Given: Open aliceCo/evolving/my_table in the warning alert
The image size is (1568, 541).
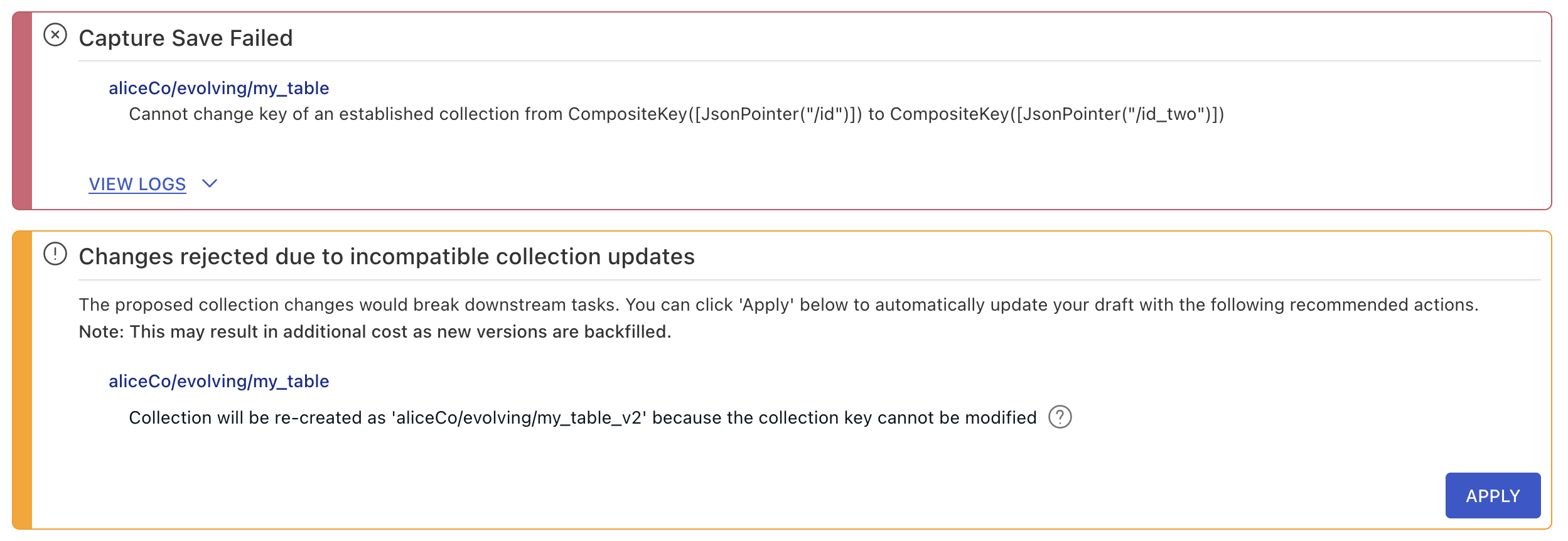Looking at the screenshot, I should point(218,382).
